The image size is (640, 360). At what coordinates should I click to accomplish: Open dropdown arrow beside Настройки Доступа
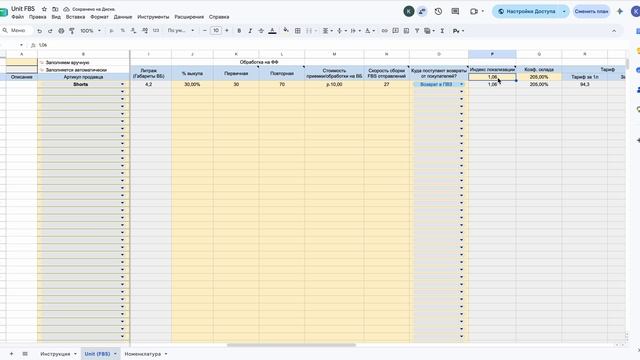click(564, 11)
